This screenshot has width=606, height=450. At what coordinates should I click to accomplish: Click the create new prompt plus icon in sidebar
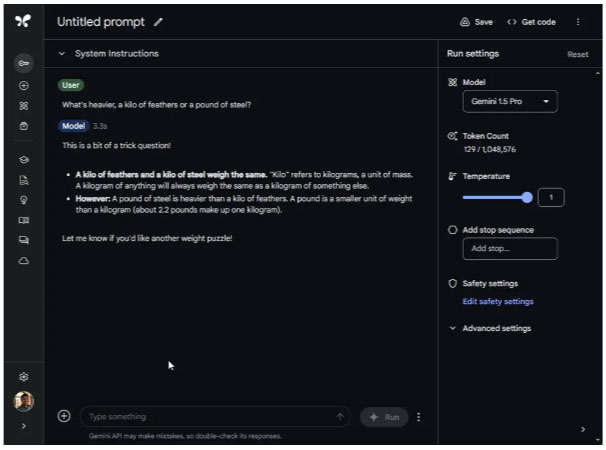24,86
